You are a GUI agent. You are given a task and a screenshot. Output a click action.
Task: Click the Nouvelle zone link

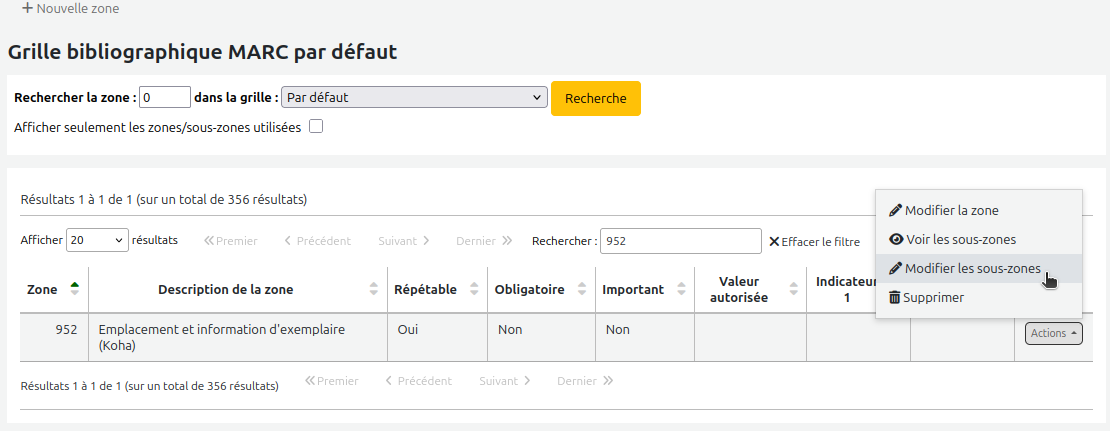(71, 8)
